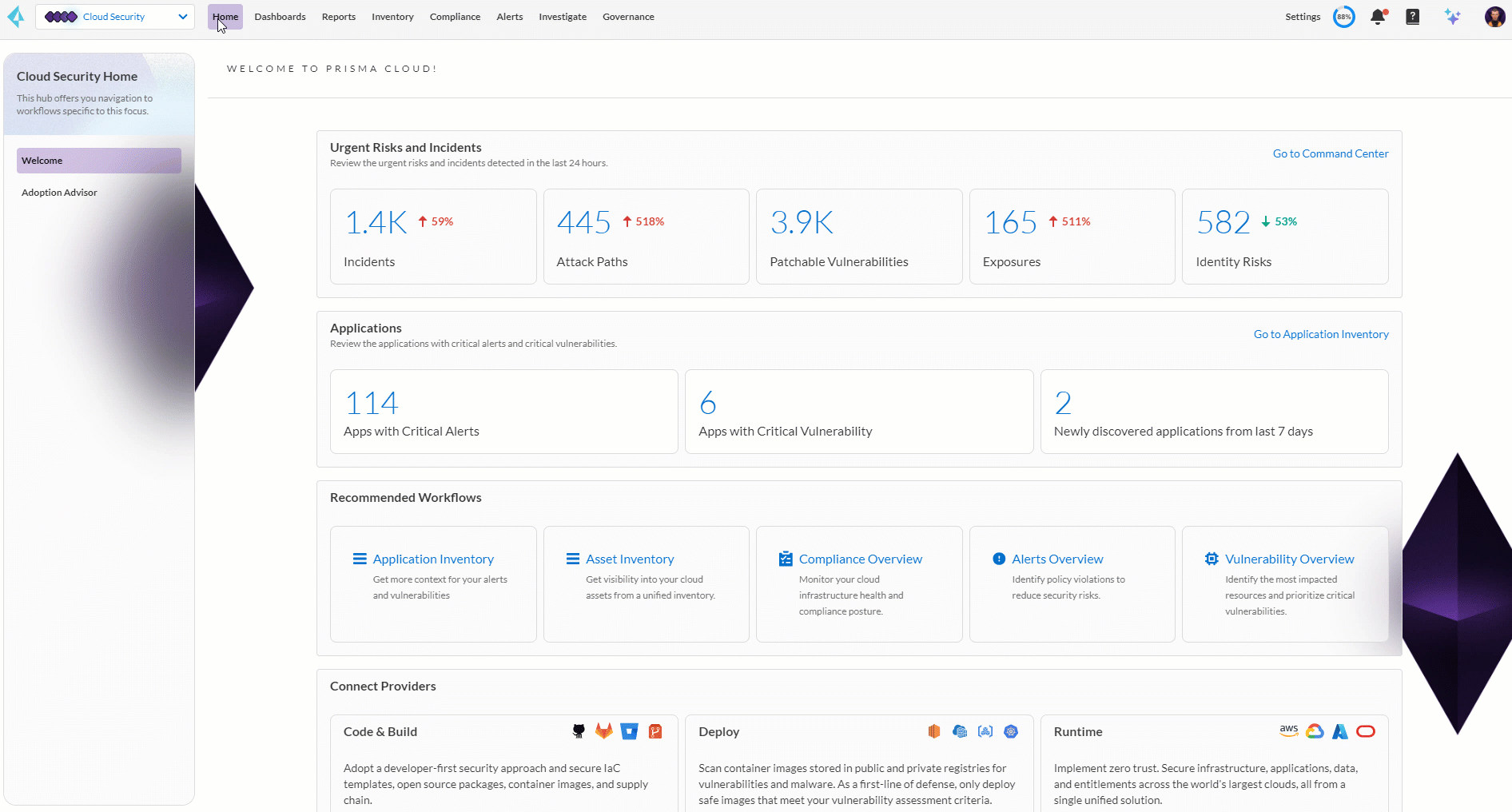
Task: Open the 165 Exposures card
Action: (x=1072, y=237)
